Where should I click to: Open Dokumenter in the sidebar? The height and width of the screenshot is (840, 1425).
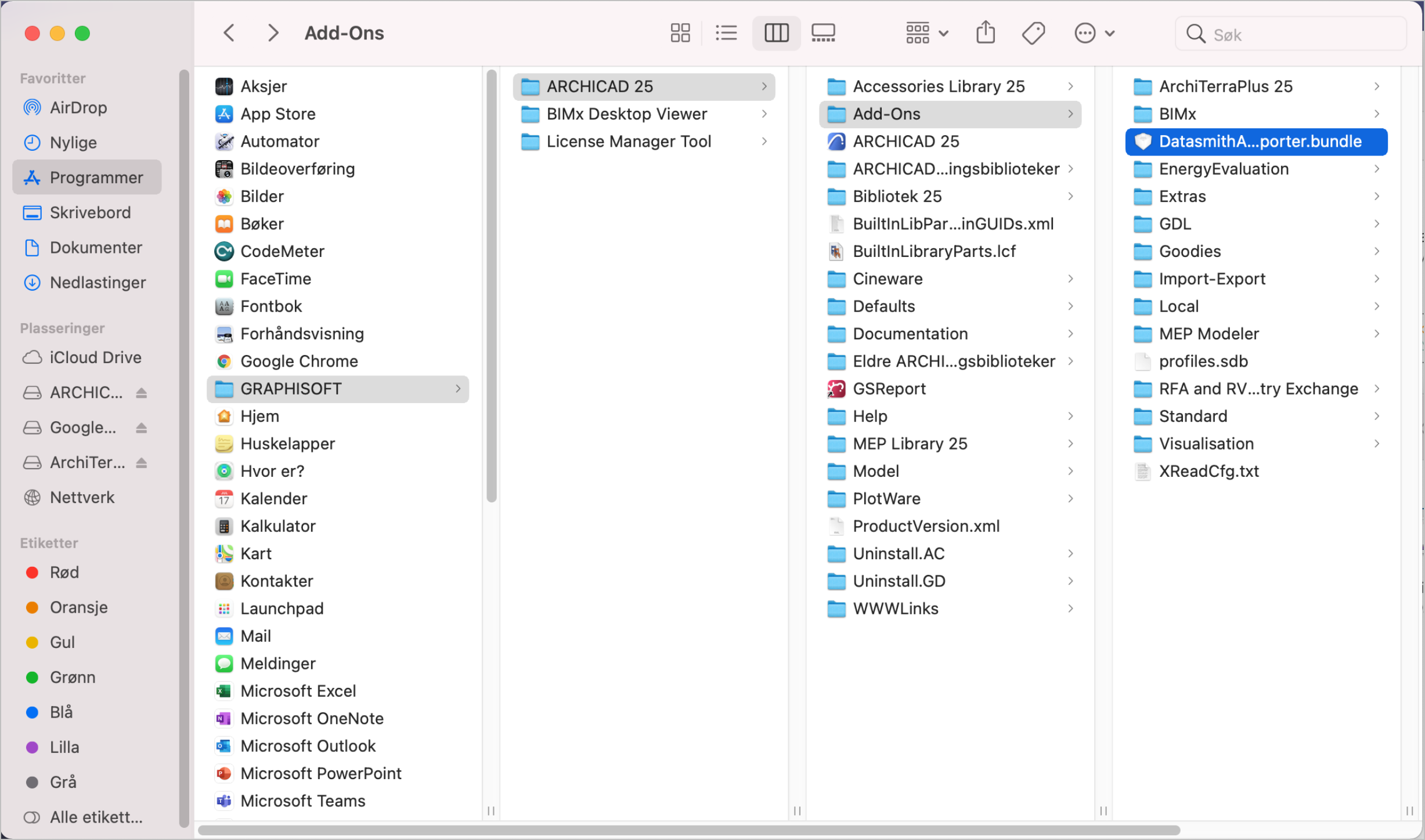[x=87, y=248]
